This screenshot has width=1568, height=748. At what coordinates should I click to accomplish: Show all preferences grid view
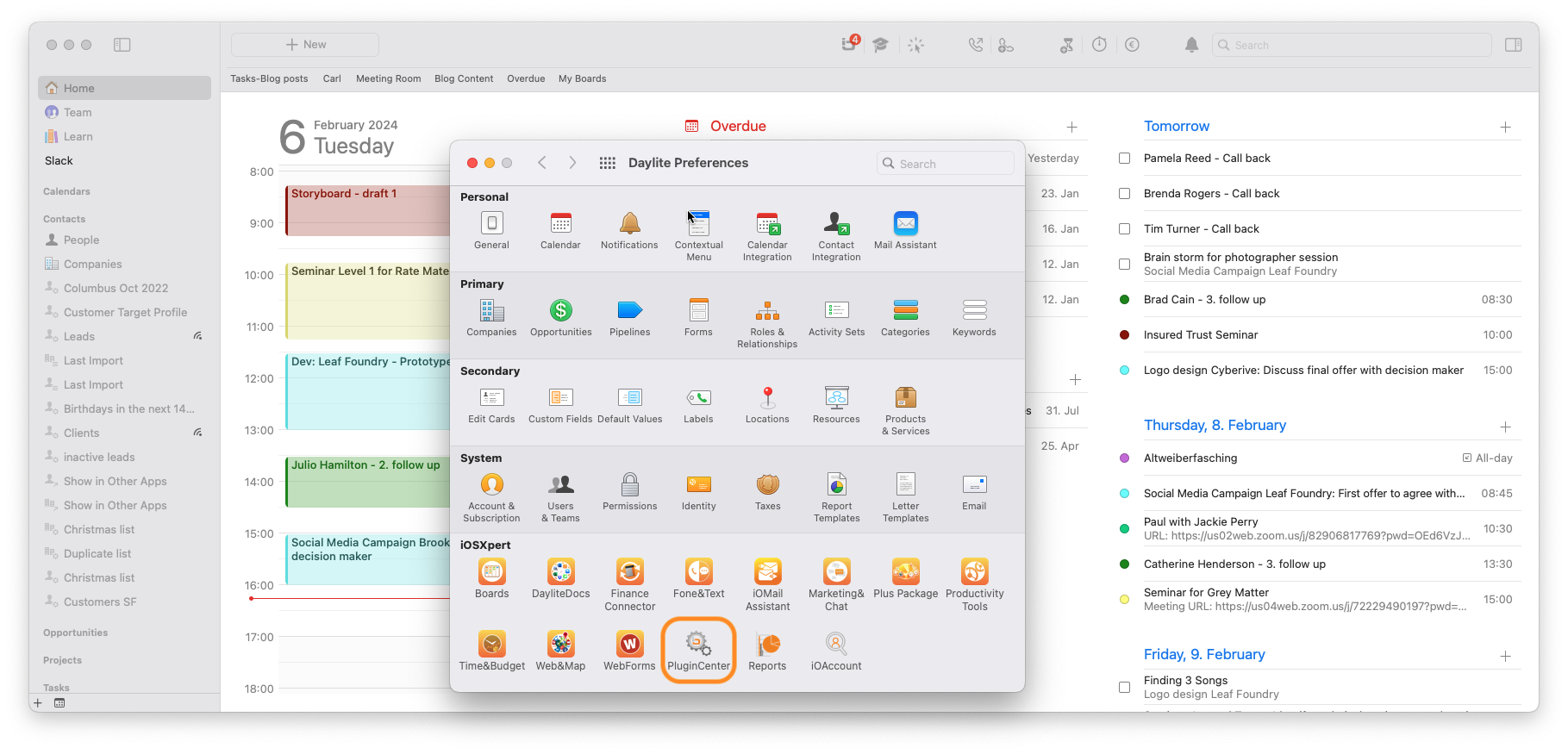click(x=608, y=163)
